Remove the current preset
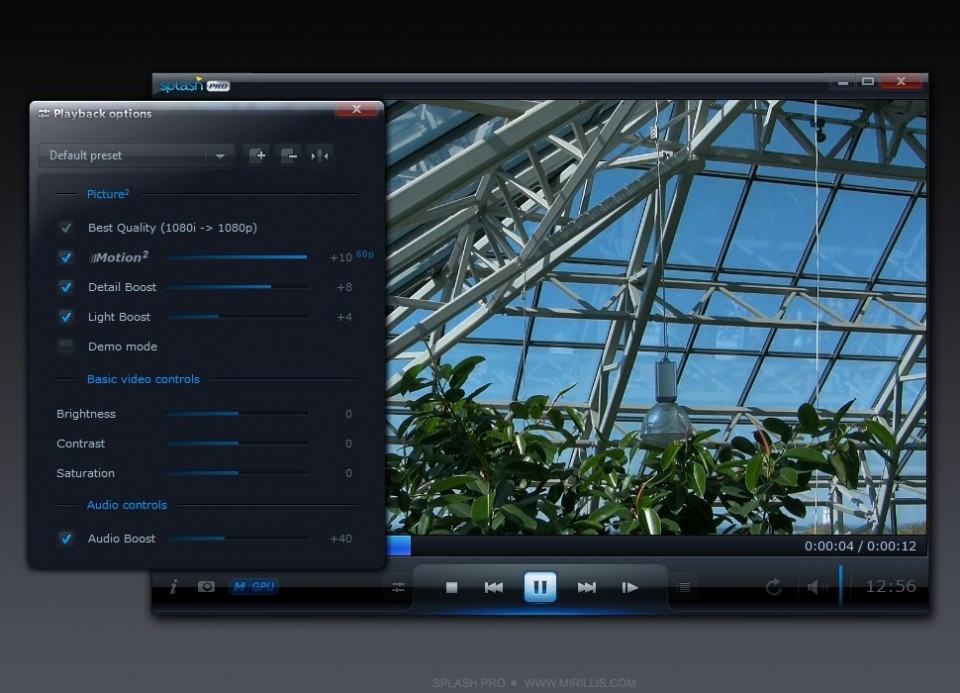960x693 pixels. [x=289, y=155]
